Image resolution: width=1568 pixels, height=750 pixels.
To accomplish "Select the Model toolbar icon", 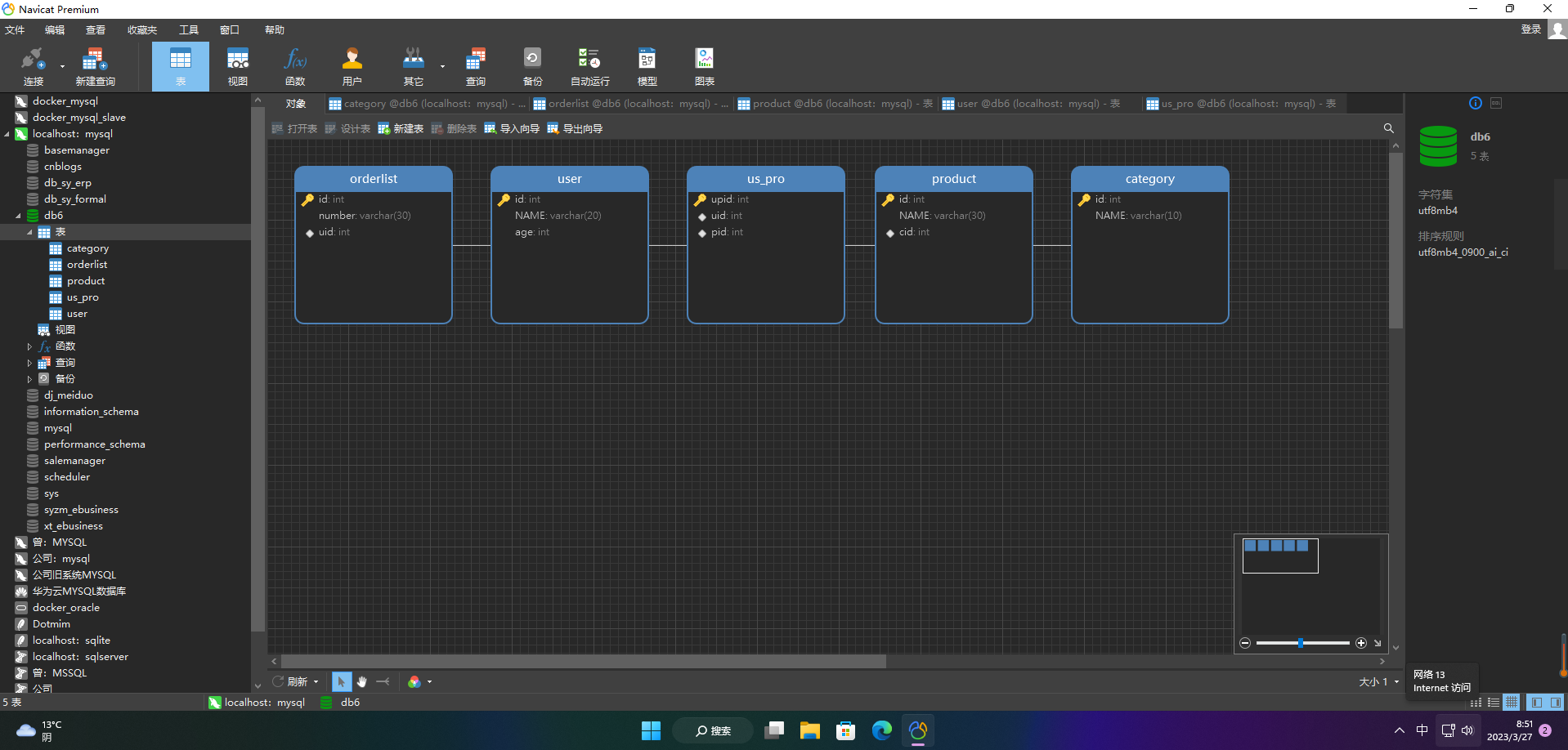I will tap(647, 66).
